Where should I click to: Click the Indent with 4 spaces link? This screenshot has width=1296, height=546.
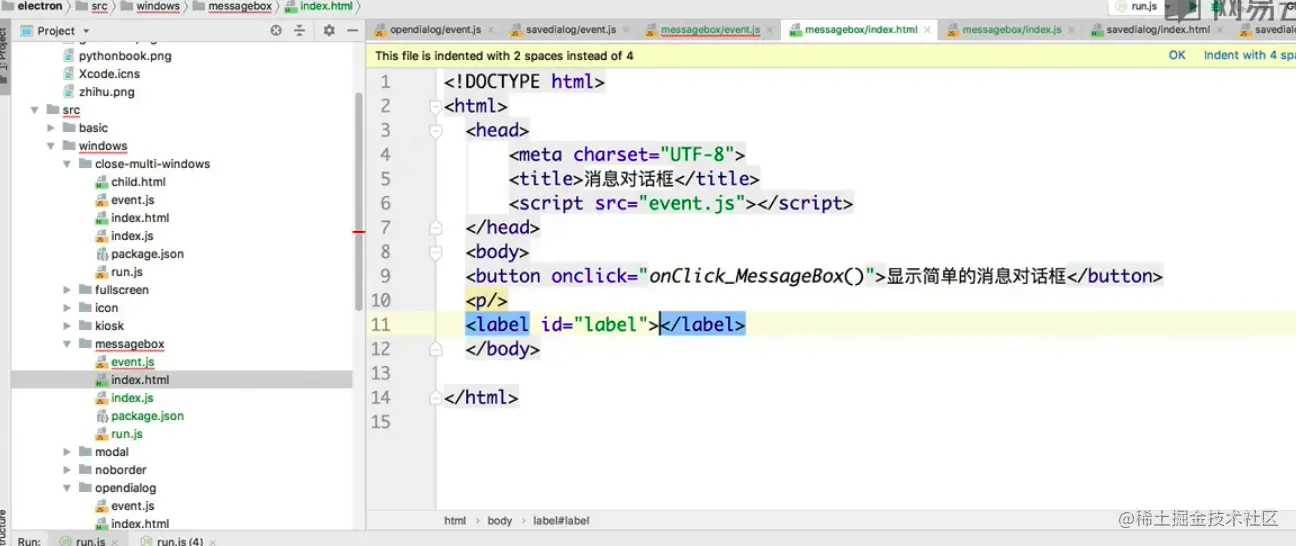click(1249, 55)
